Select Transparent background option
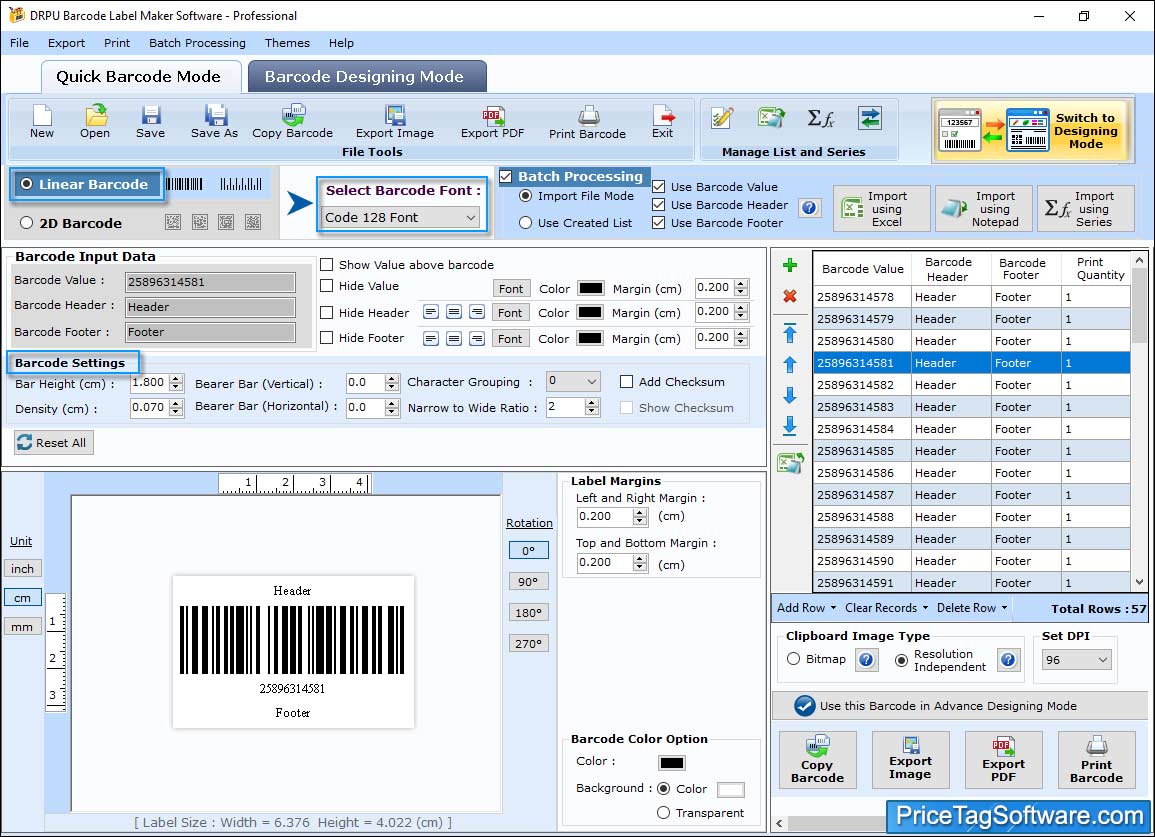Screen dimensions: 1155x837 click(663, 813)
